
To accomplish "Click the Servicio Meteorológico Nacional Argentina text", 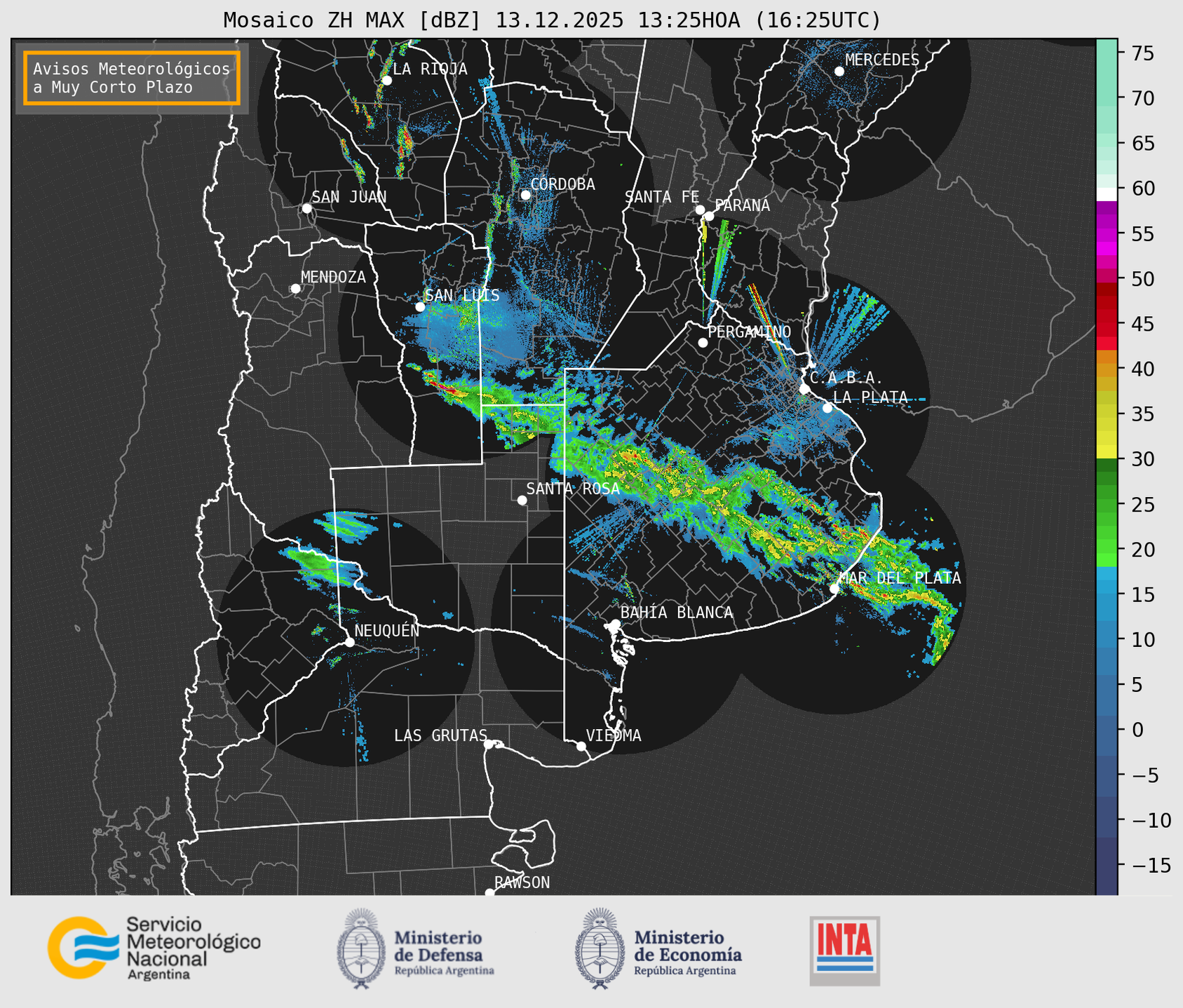I will click(x=193, y=950).
